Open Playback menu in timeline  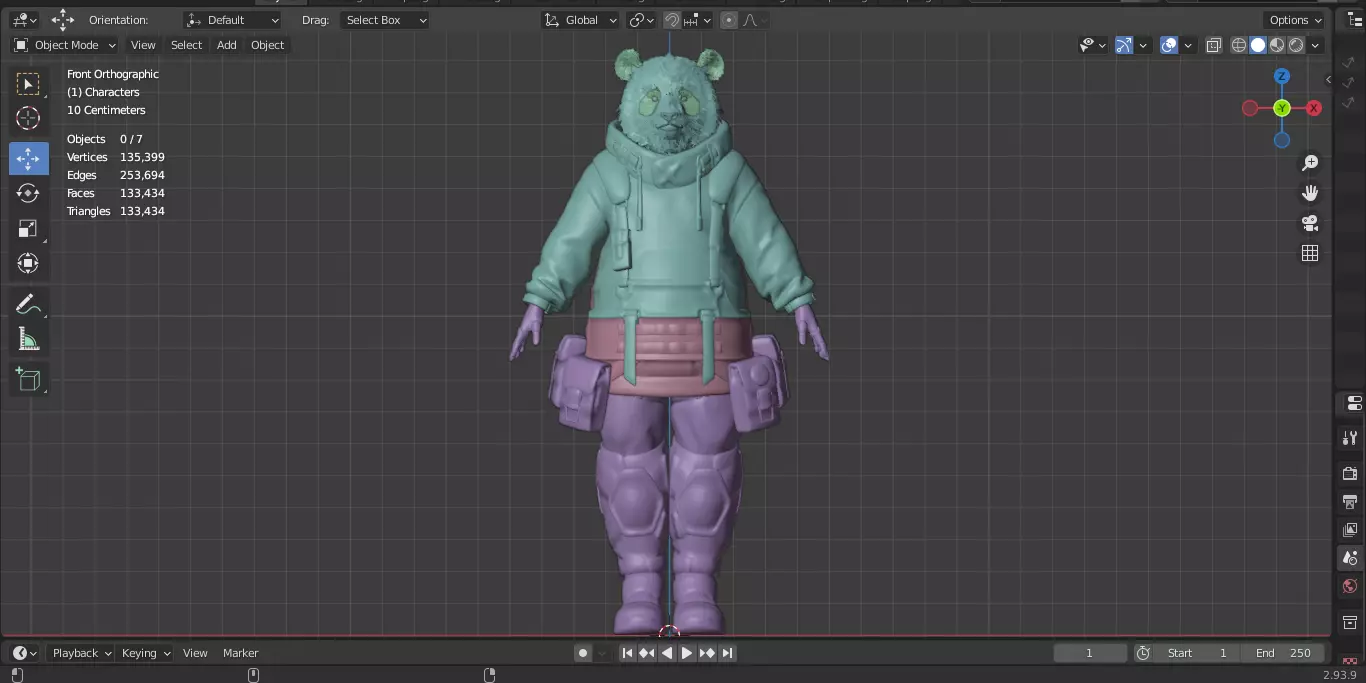click(x=82, y=653)
